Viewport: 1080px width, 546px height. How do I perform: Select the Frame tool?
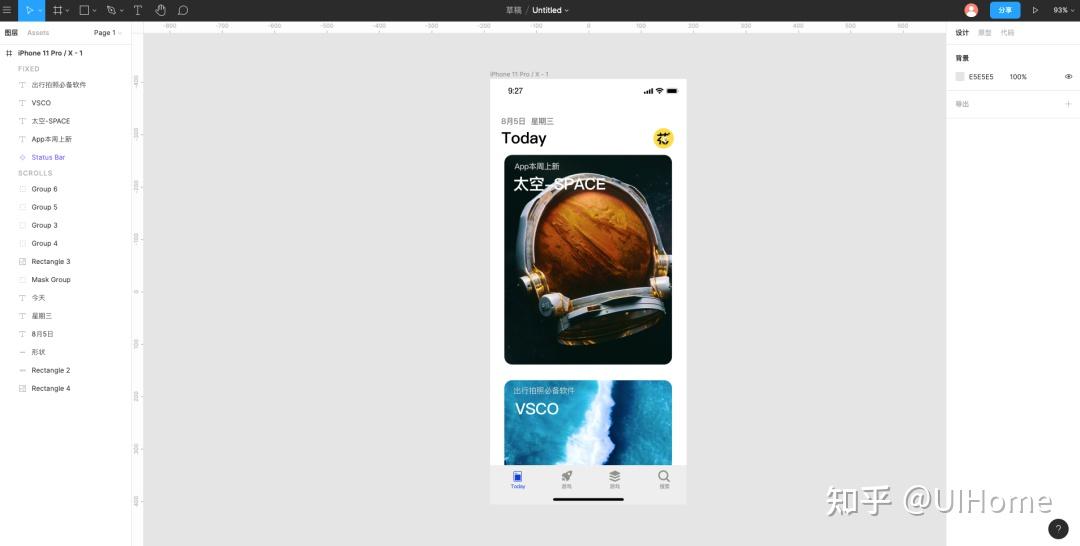(x=58, y=10)
